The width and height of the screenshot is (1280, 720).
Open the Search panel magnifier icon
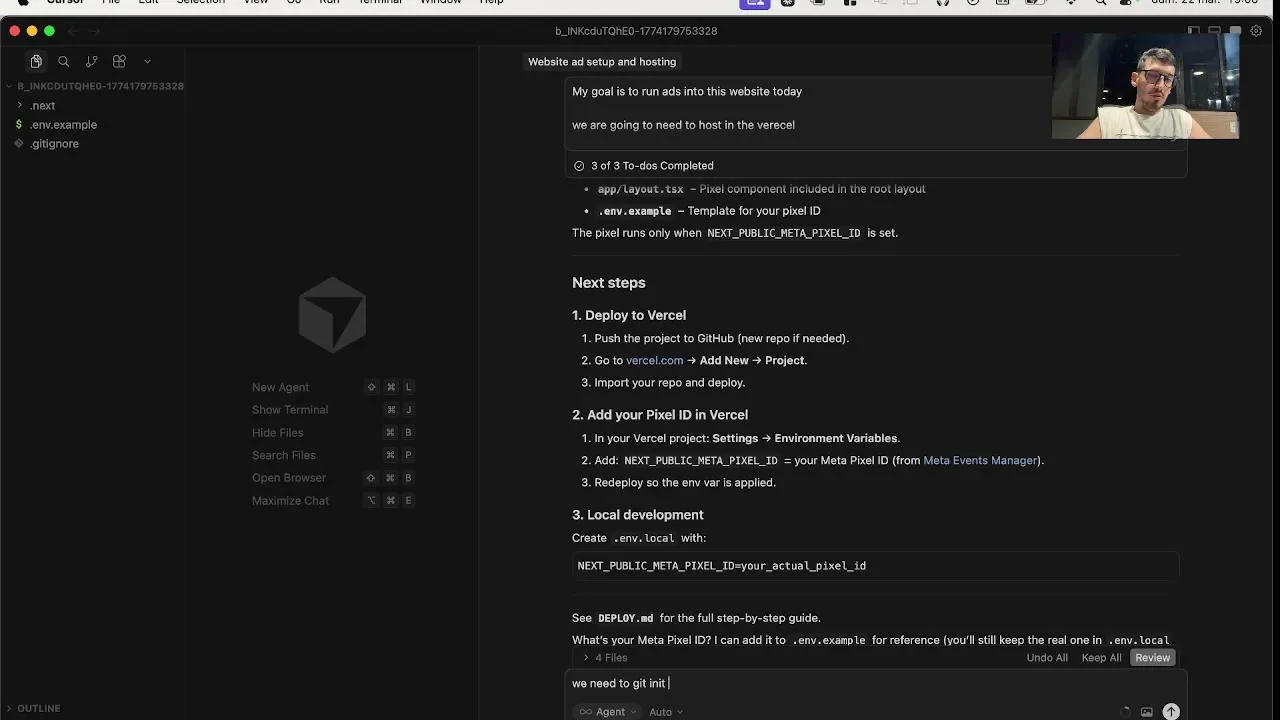(x=64, y=62)
